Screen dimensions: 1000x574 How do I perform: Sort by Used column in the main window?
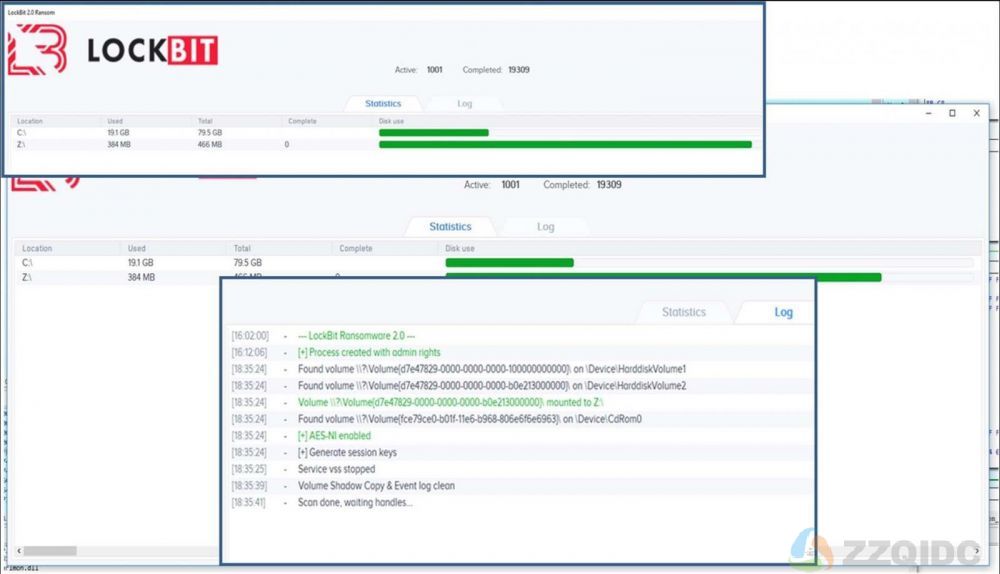[136, 248]
